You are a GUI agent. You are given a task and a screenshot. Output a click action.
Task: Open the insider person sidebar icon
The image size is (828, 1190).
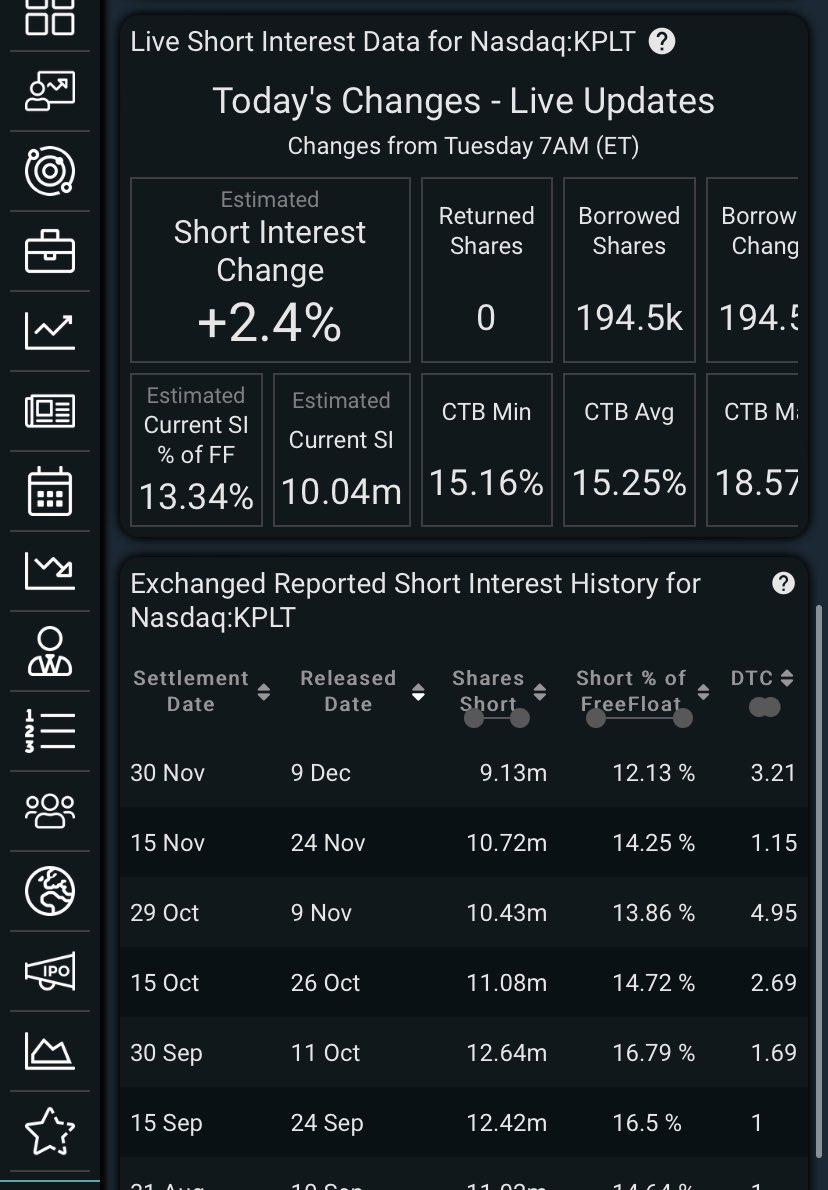pos(50,651)
